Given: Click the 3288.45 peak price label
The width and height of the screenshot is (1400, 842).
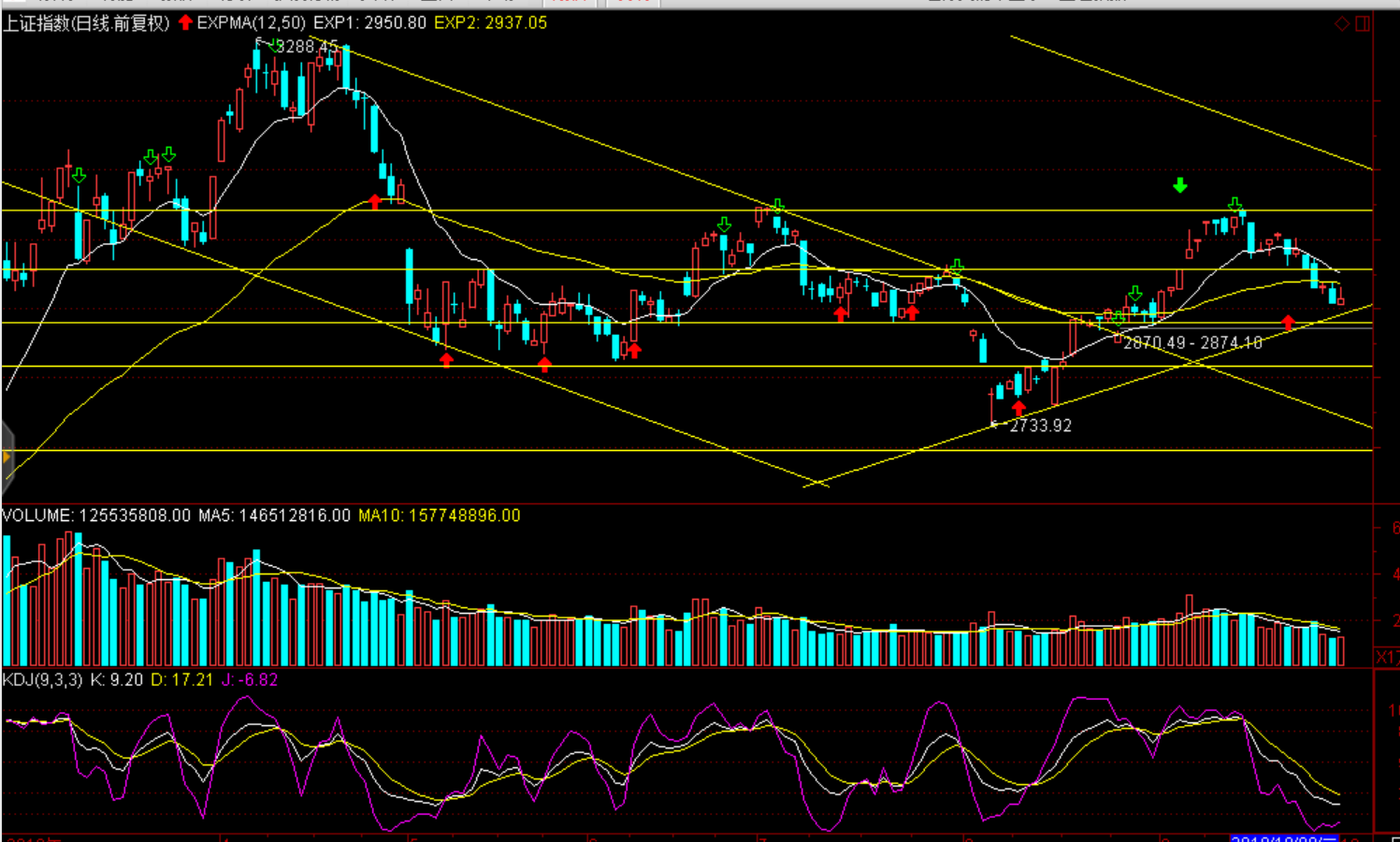Looking at the screenshot, I should [307, 46].
